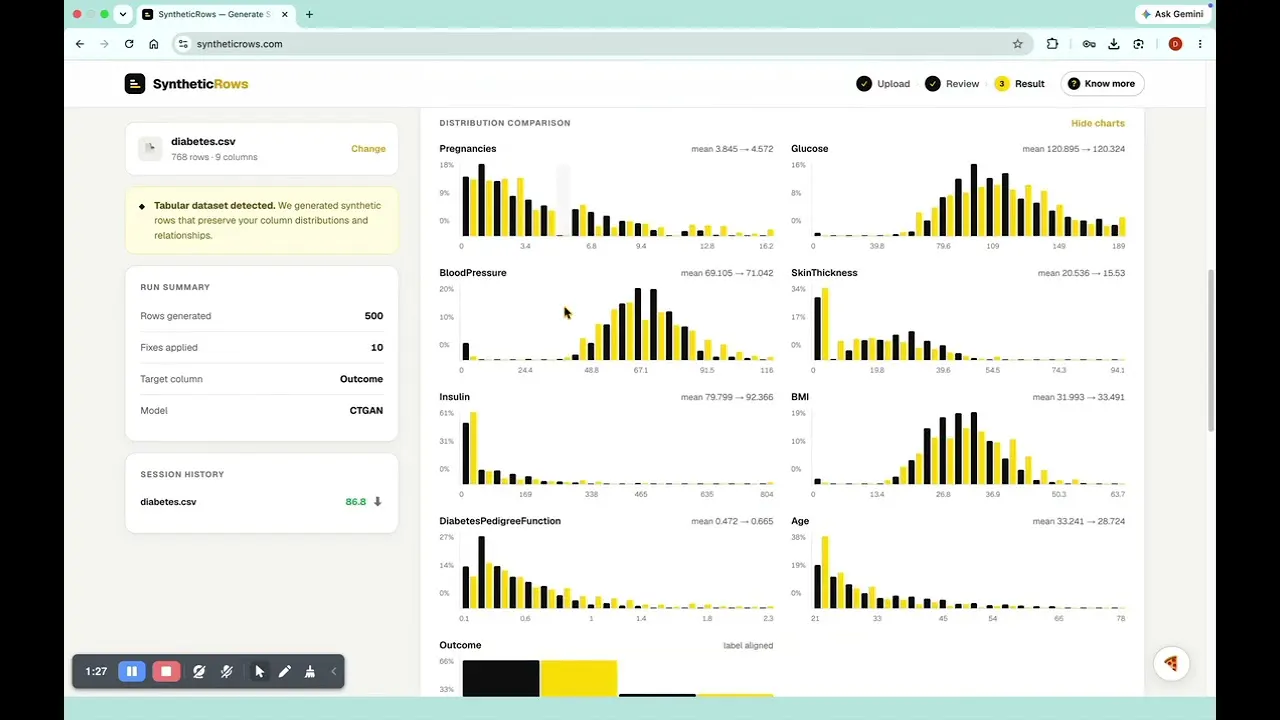The height and width of the screenshot is (720, 1280).
Task: Click the site info icon in address bar
Action: pos(182,44)
